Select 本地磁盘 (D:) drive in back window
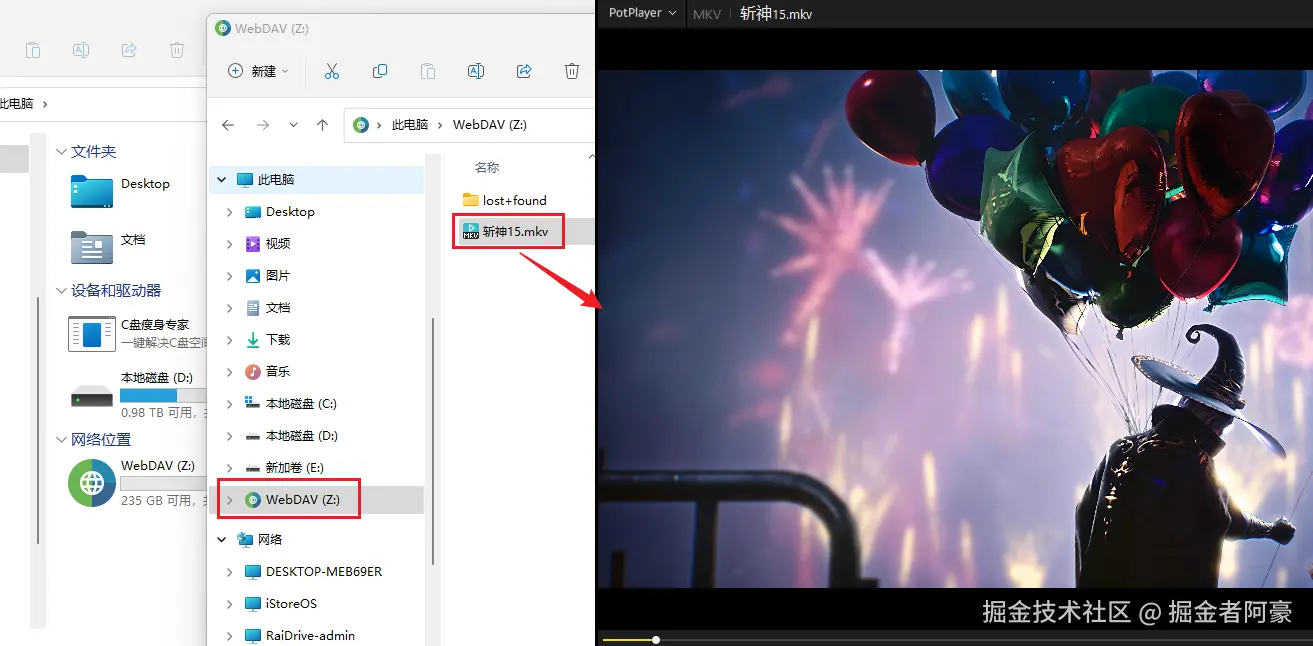 pyautogui.click(x=136, y=395)
